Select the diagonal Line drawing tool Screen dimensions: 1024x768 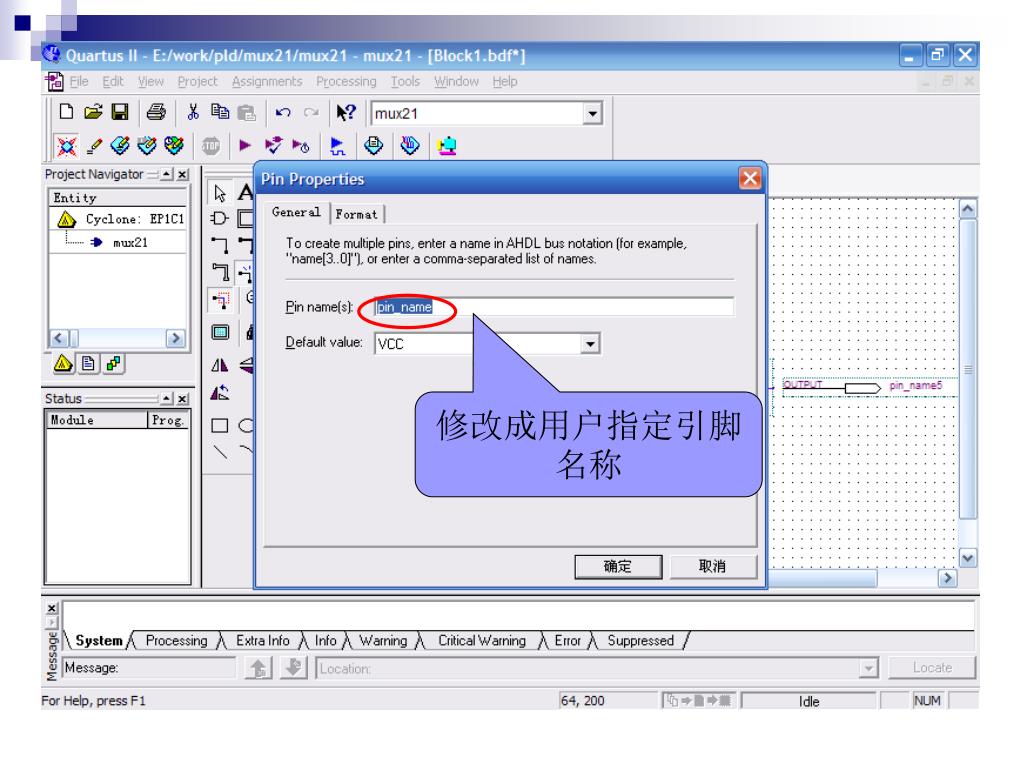pyautogui.click(x=220, y=451)
